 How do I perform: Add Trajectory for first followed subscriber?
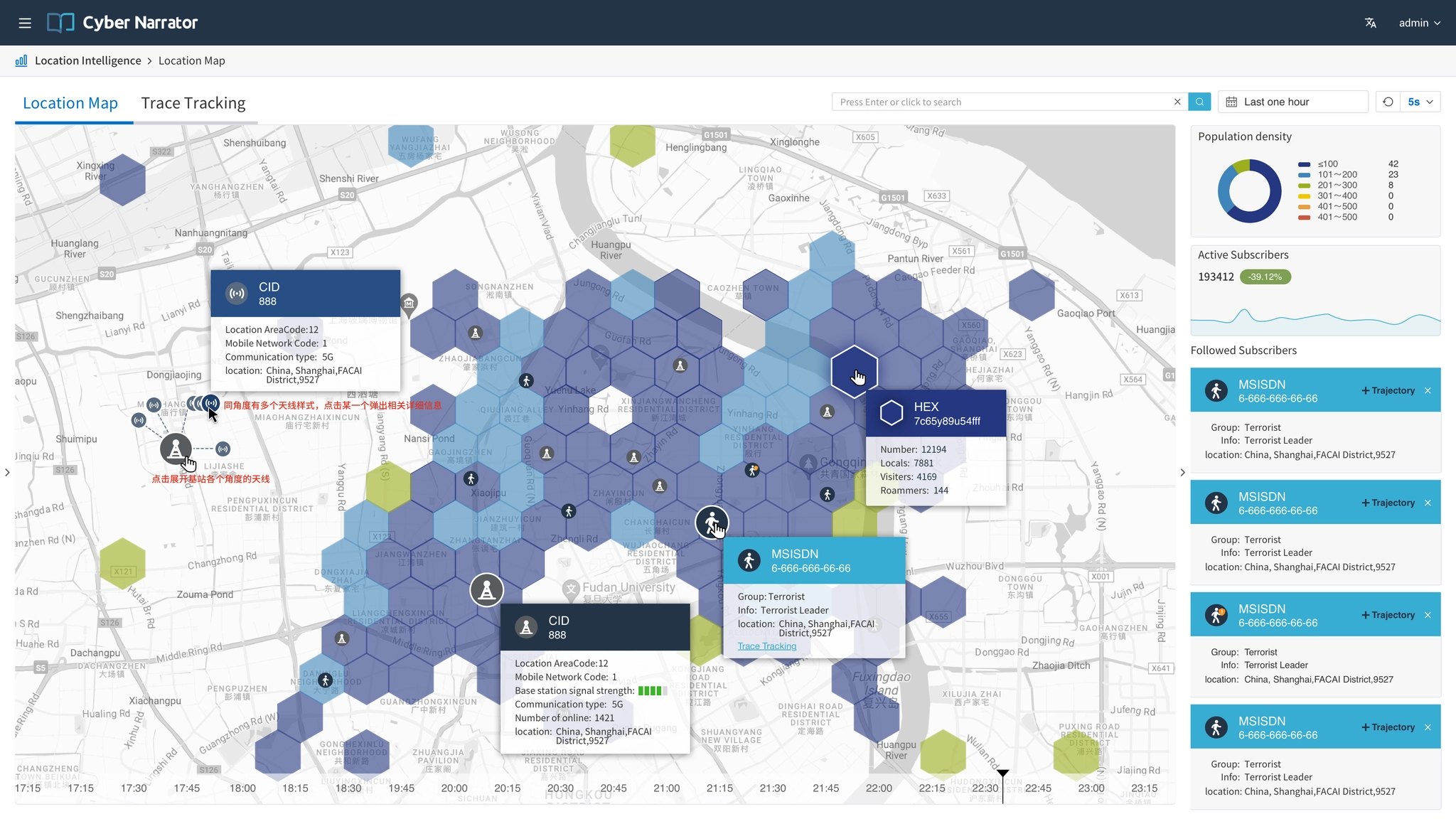pos(1388,390)
